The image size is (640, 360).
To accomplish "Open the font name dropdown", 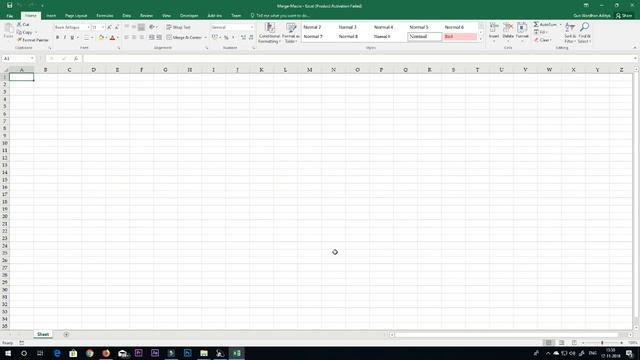I will click(88, 27).
